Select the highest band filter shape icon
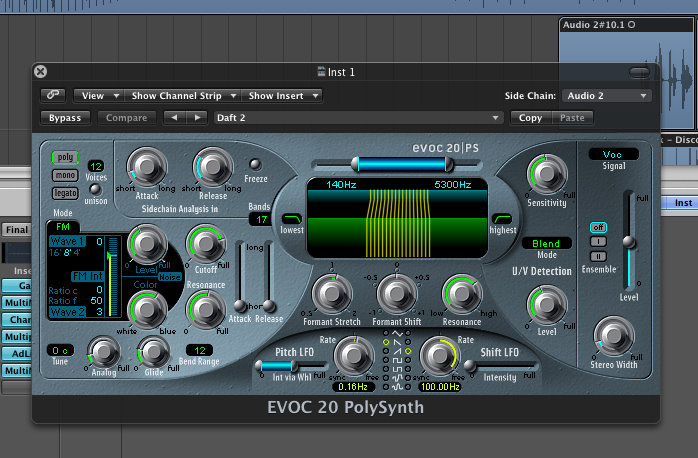Viewport: 698px width, 458px height. [x=502, y=219]
